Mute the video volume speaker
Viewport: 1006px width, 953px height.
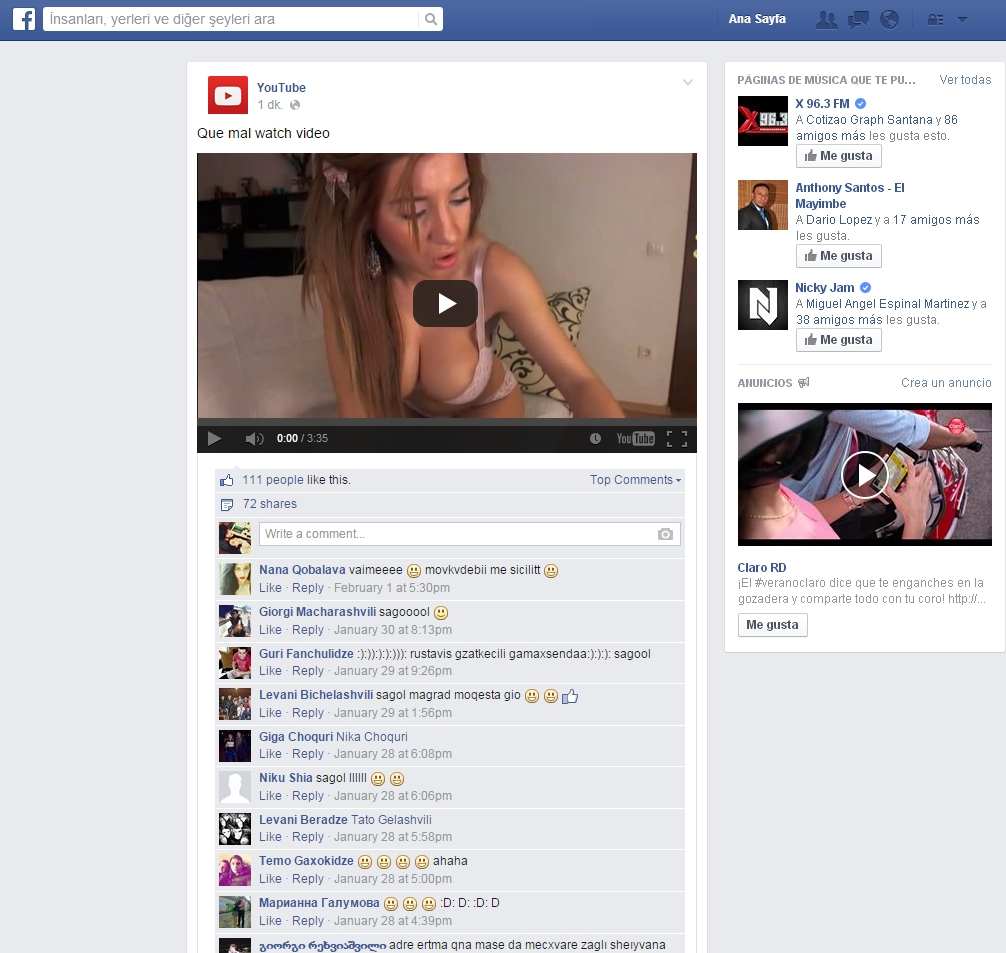click(x=254, y=438)
